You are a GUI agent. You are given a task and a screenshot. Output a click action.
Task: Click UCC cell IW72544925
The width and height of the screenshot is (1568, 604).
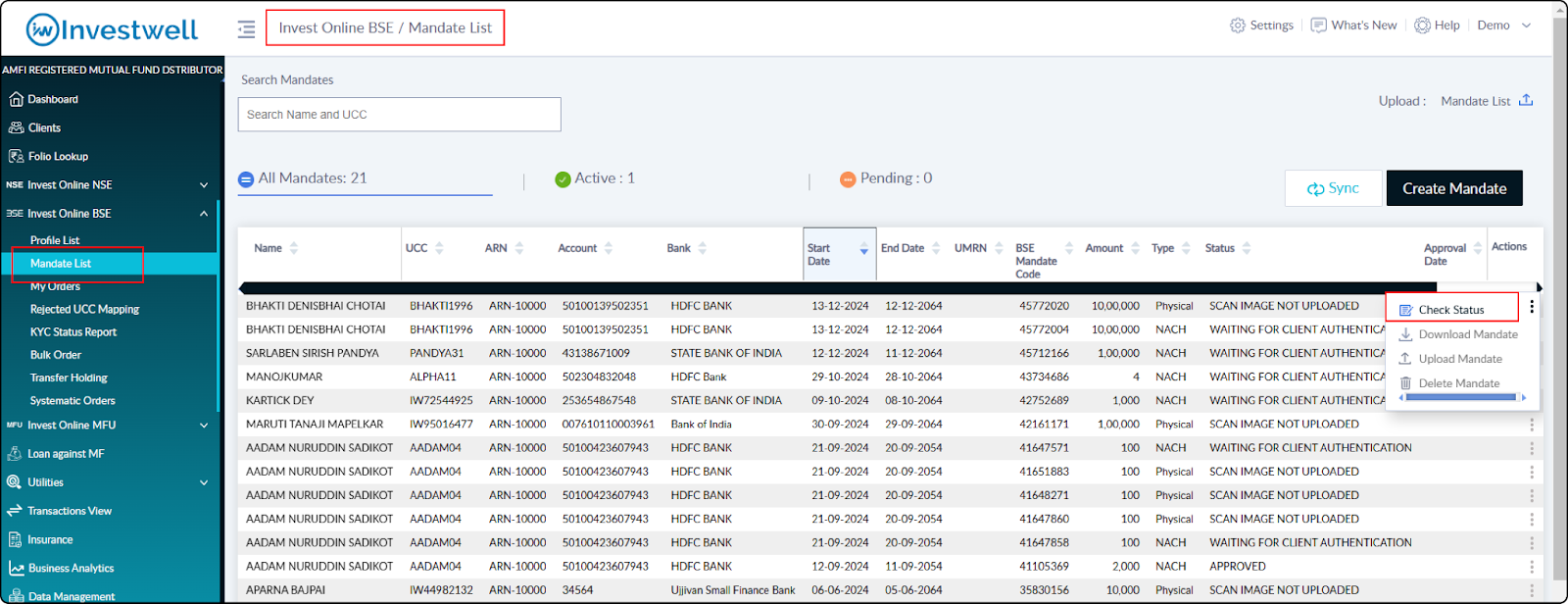click(x=441, y=400)
